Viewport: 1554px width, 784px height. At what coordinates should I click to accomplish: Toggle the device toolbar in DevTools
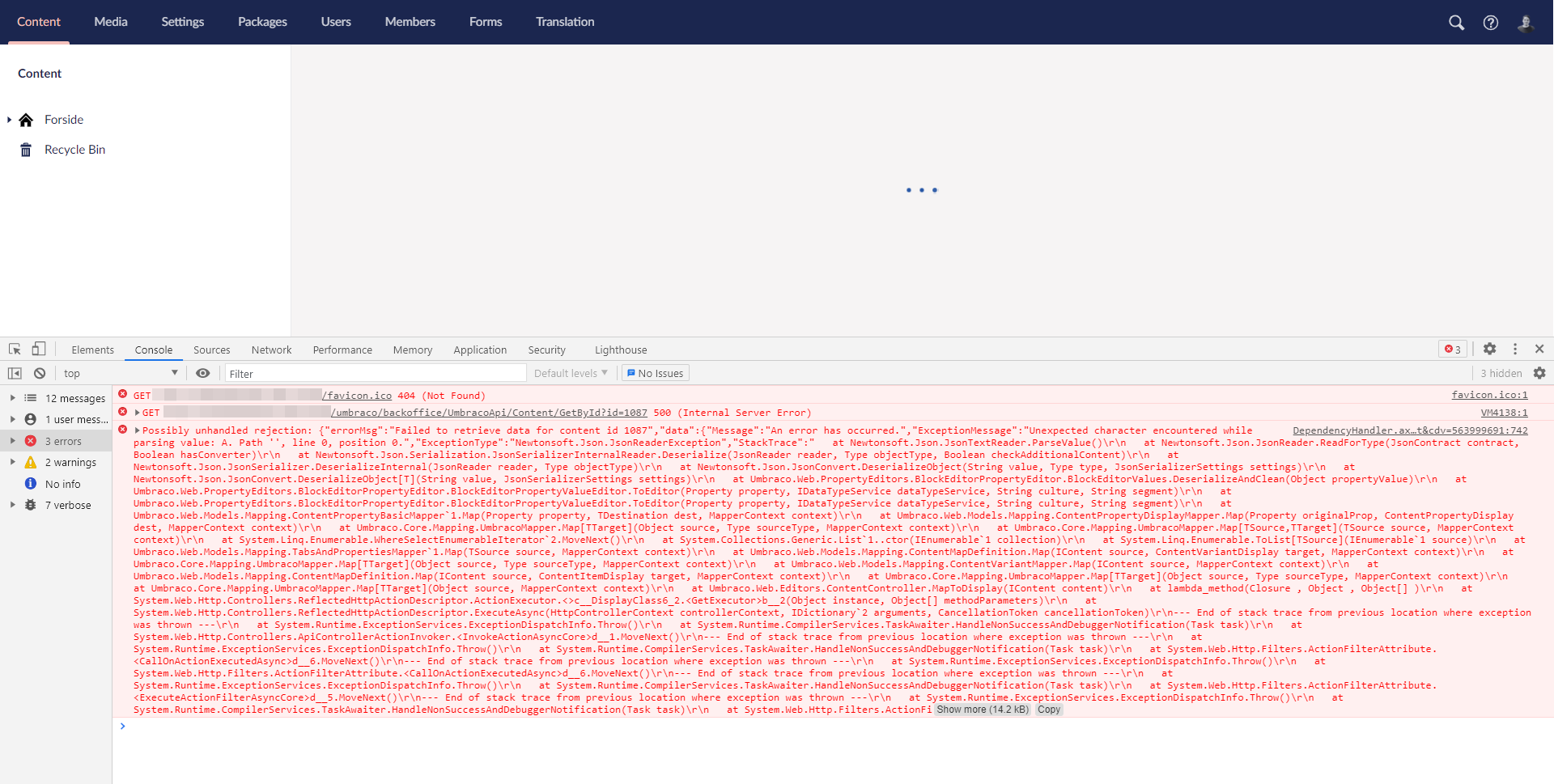pyautogui.click(x=38, y=349)
